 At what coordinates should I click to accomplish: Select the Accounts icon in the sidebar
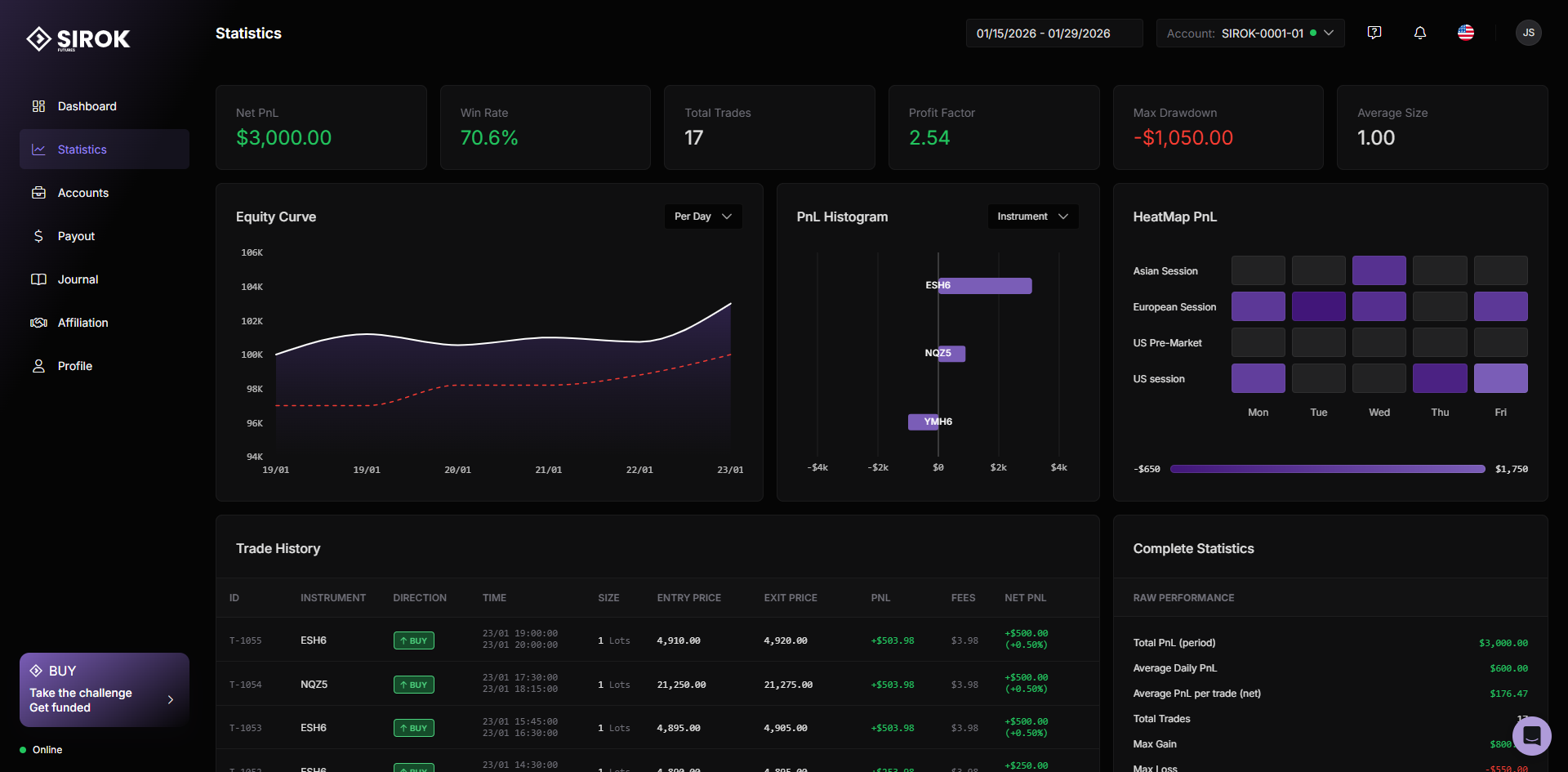(38, 192)
